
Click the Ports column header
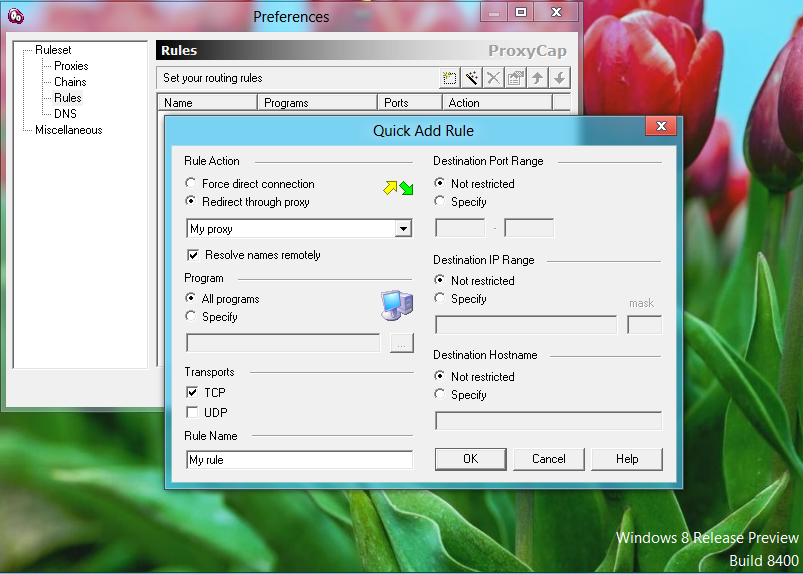410,102
